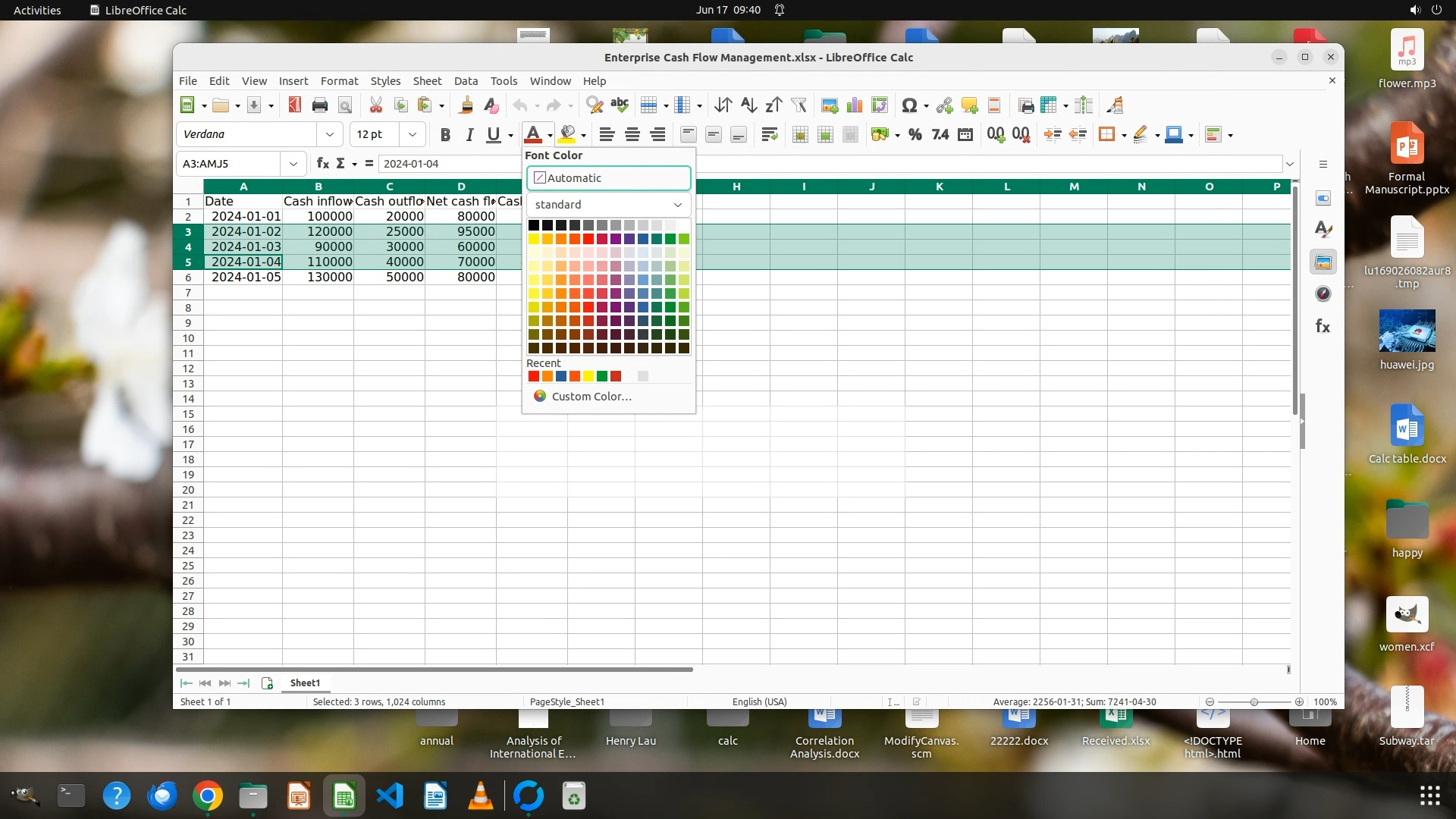Open the Format menu
1456x819 pixels.
(339, 81)
